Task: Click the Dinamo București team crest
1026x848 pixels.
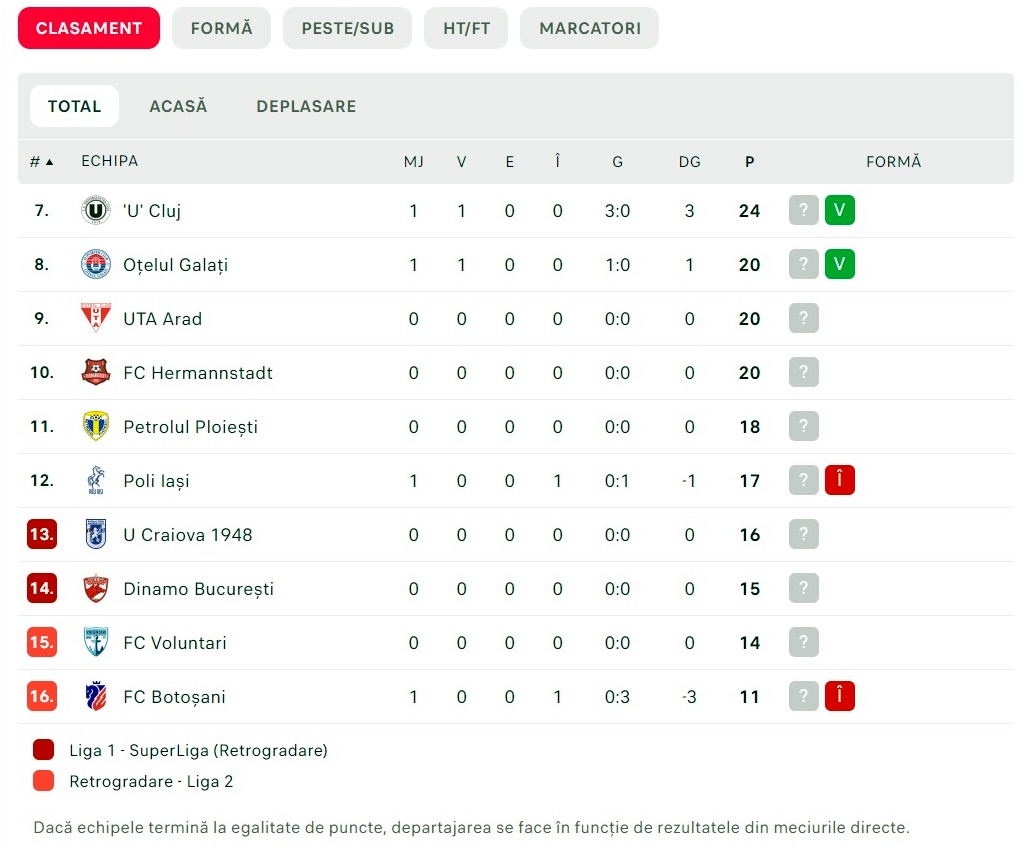Action: pos(96,589)
